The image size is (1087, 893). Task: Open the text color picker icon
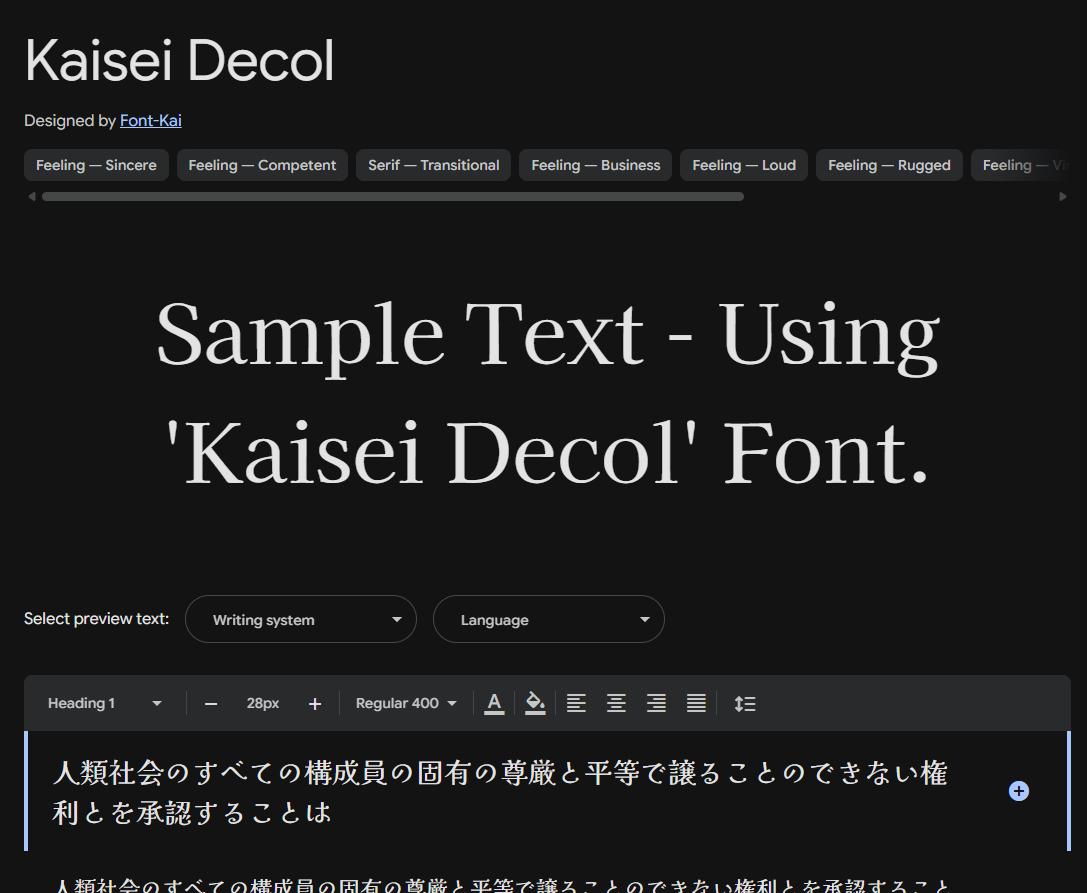pyautogui.click(x=494, y=703)
